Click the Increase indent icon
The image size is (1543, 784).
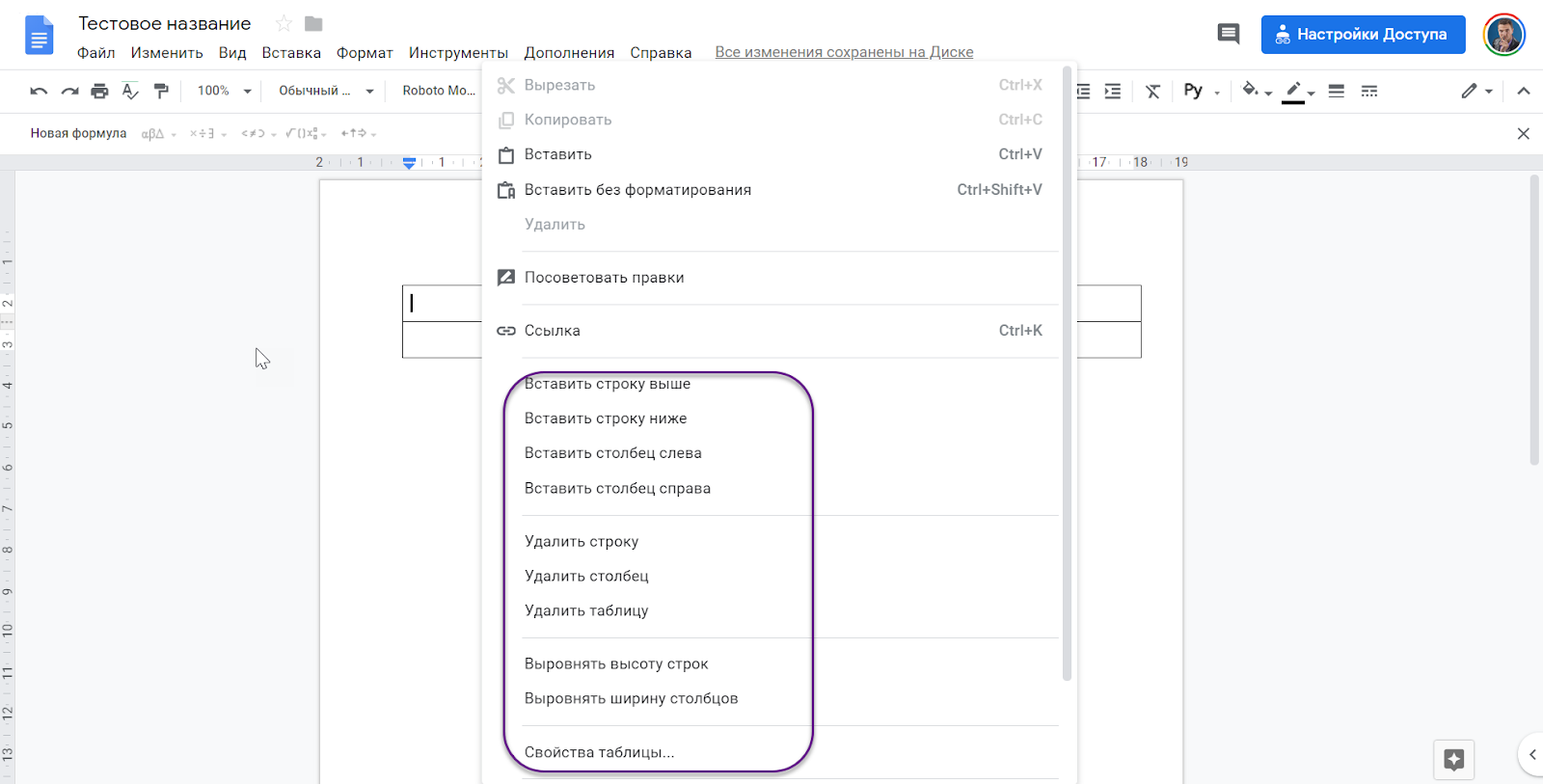pyautogui.click(x=1113, y=91)
